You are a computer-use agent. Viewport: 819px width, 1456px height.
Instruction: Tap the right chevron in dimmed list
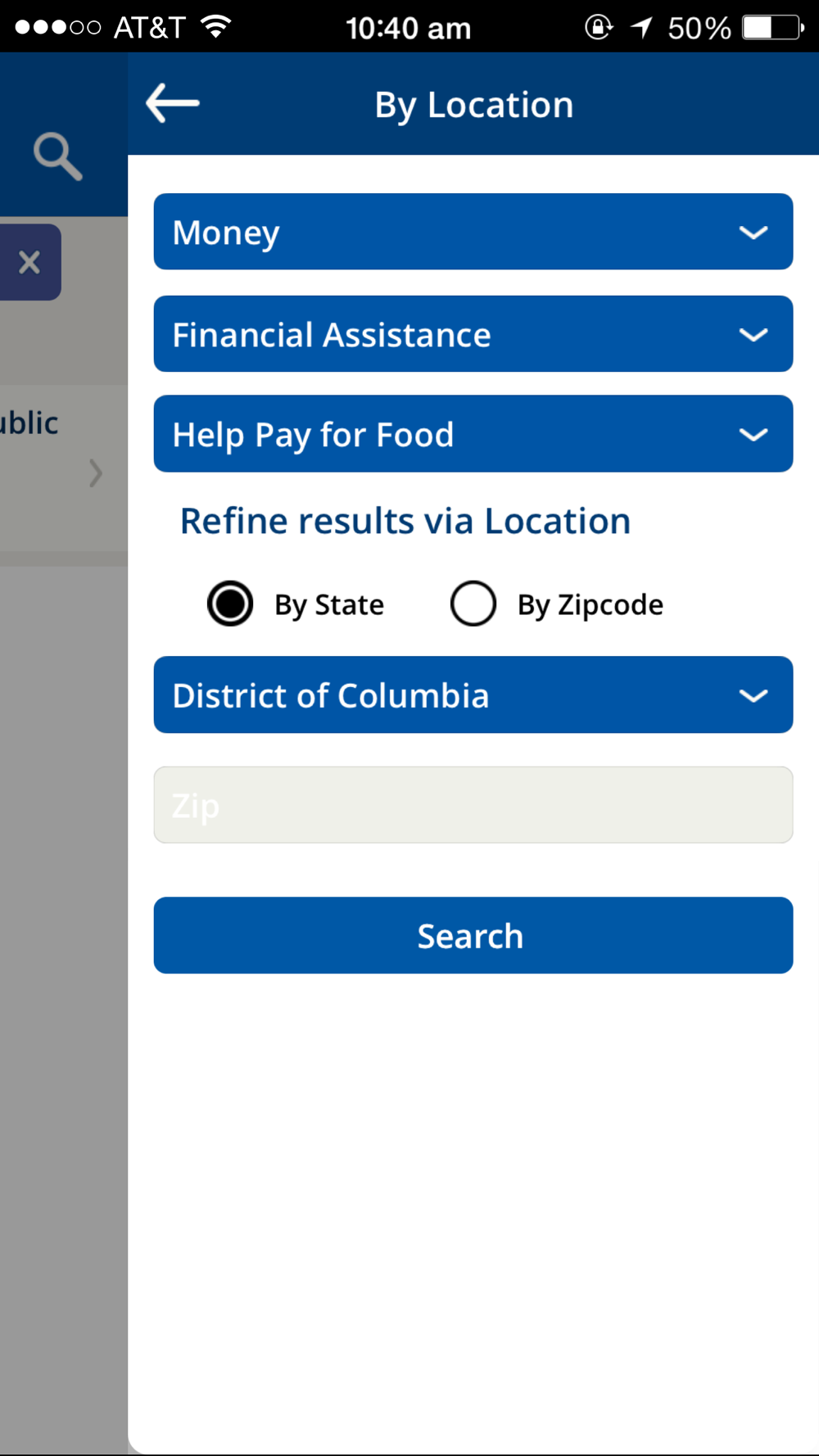(x=96, y=473)
